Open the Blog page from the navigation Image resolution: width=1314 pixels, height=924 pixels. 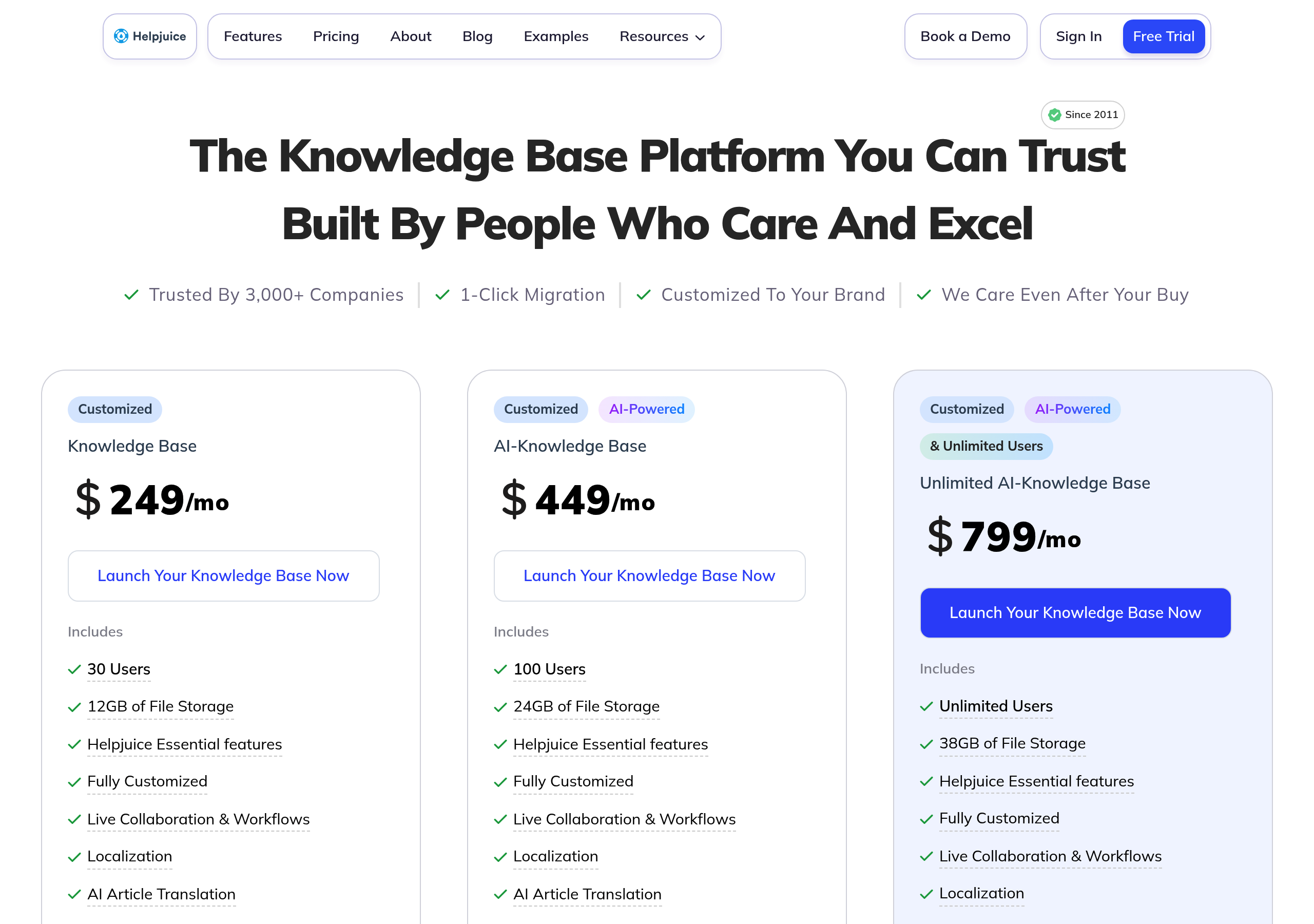(477, 36)
